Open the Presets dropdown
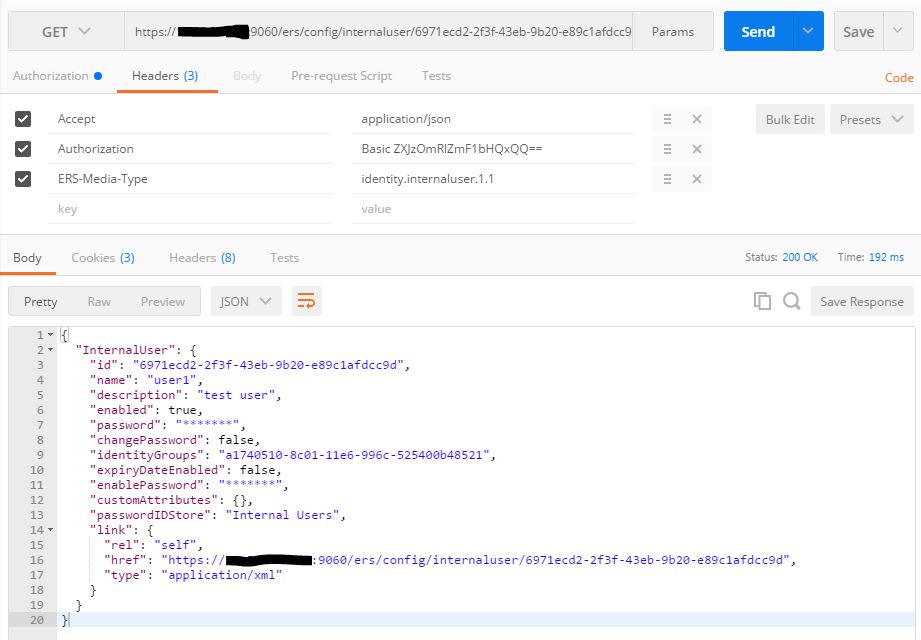Image resolution: width=921 pixels, height=640 pixels. 870,119
